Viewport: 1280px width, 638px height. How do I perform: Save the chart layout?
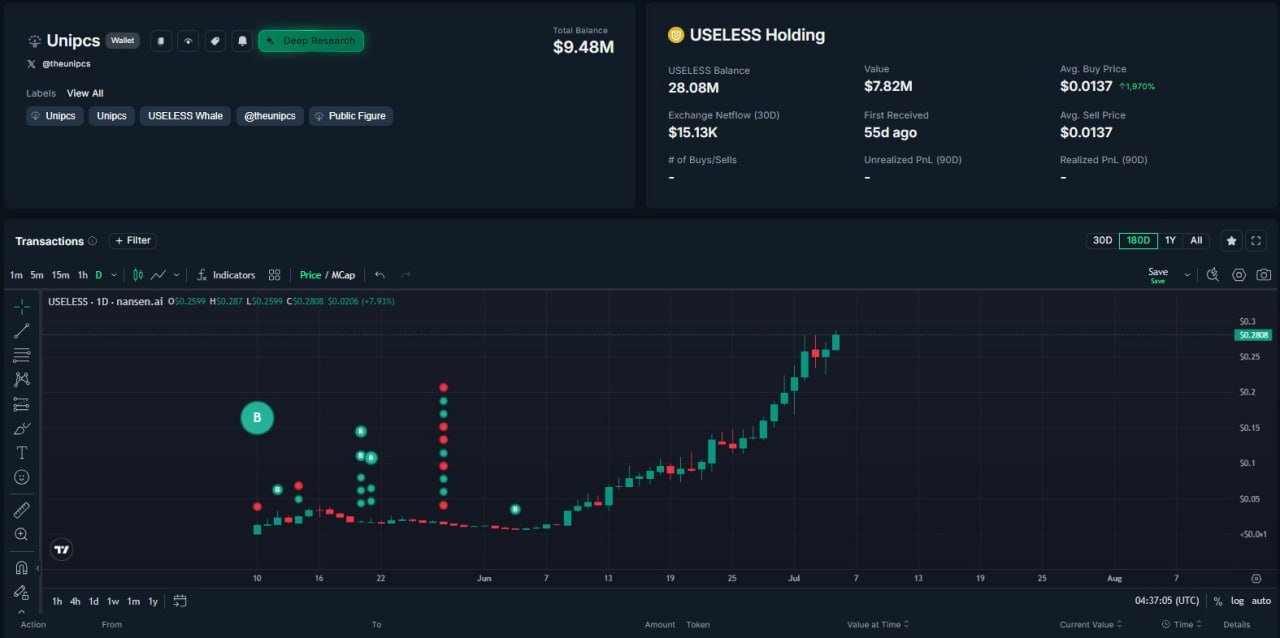click(x=1158, y=275)
